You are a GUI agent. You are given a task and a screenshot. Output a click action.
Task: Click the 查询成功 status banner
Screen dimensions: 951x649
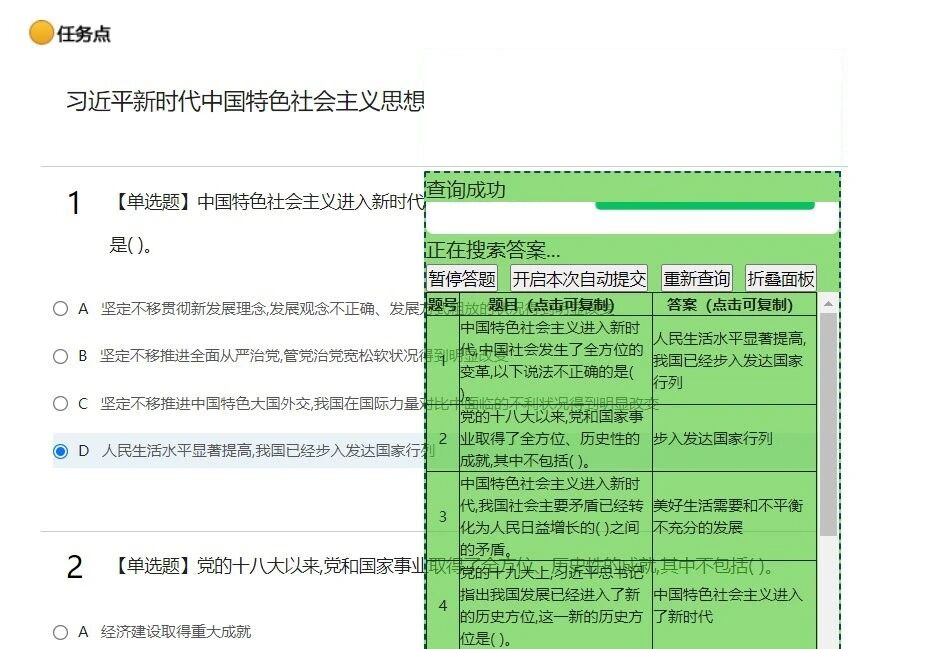(467, 189)
